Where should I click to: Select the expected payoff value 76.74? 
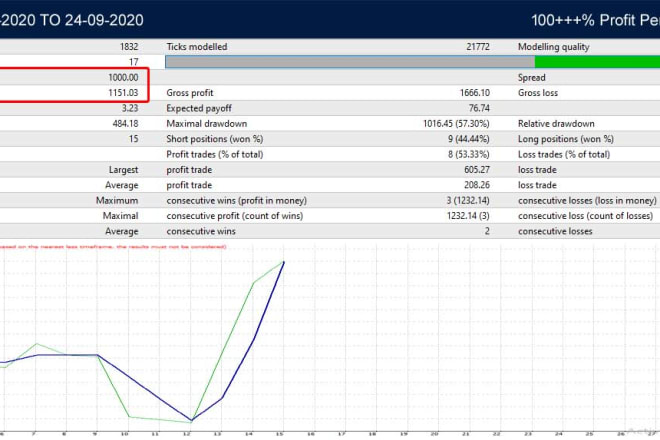coord(479,108)
